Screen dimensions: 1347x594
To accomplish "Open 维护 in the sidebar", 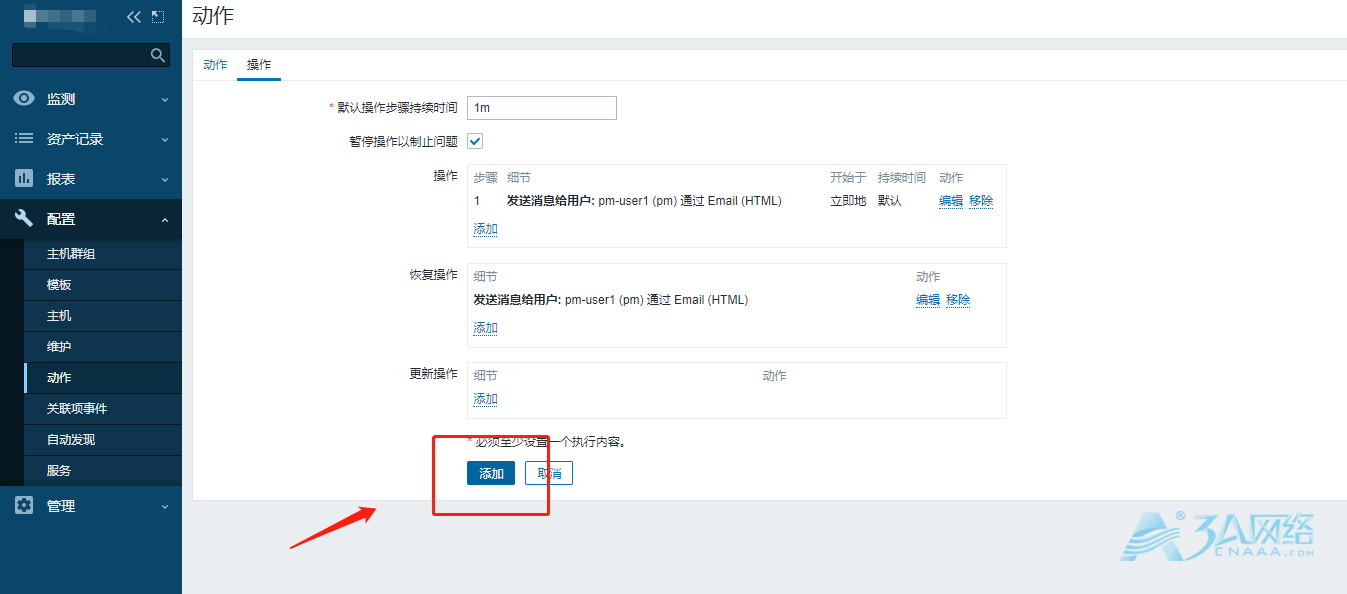I will (102, 347).
